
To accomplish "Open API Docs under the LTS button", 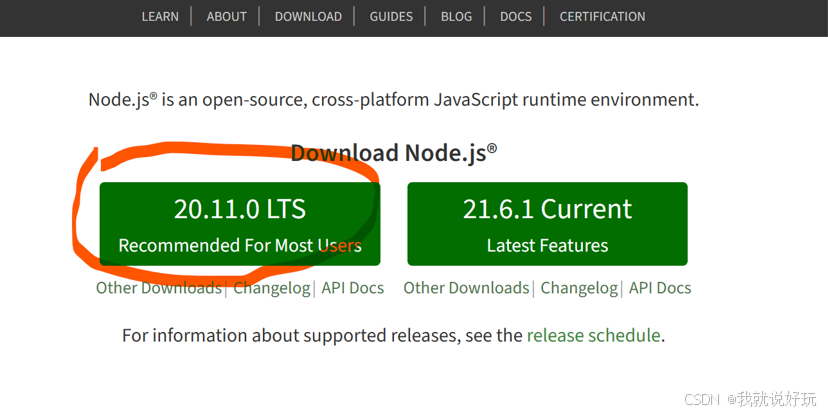I will [353, 288].
